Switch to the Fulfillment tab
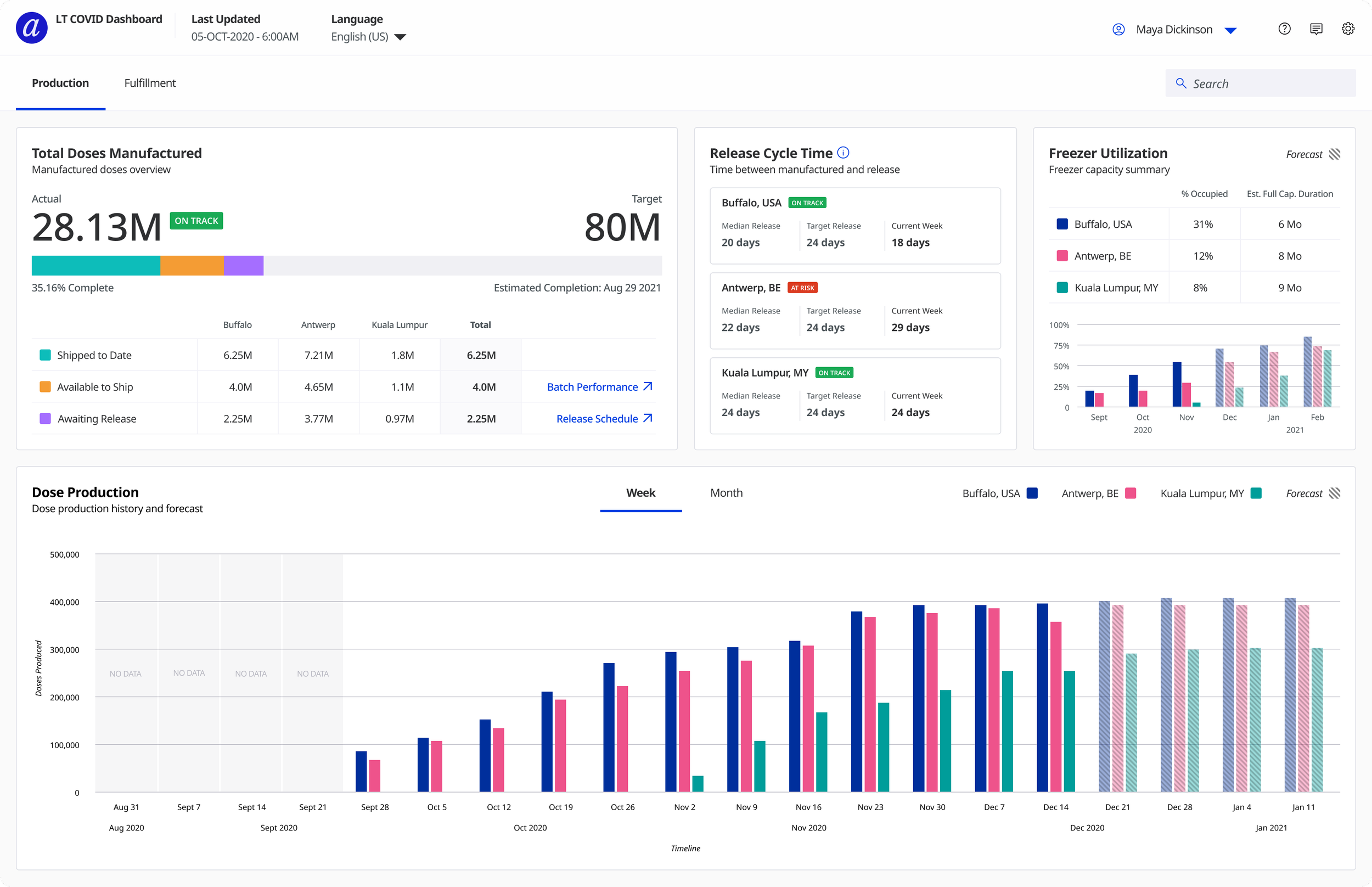The width and height of the screenshot is (1372, 887). pos(150,83)
